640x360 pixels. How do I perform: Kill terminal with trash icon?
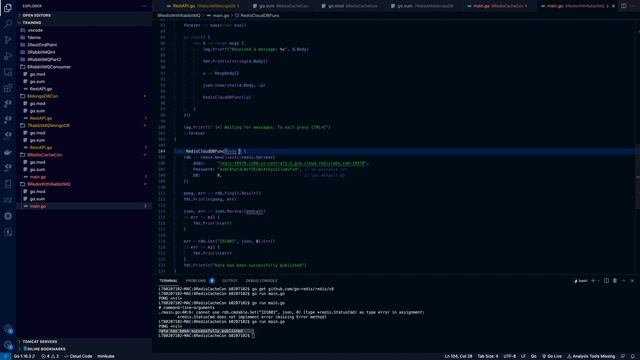click(615, 281)
